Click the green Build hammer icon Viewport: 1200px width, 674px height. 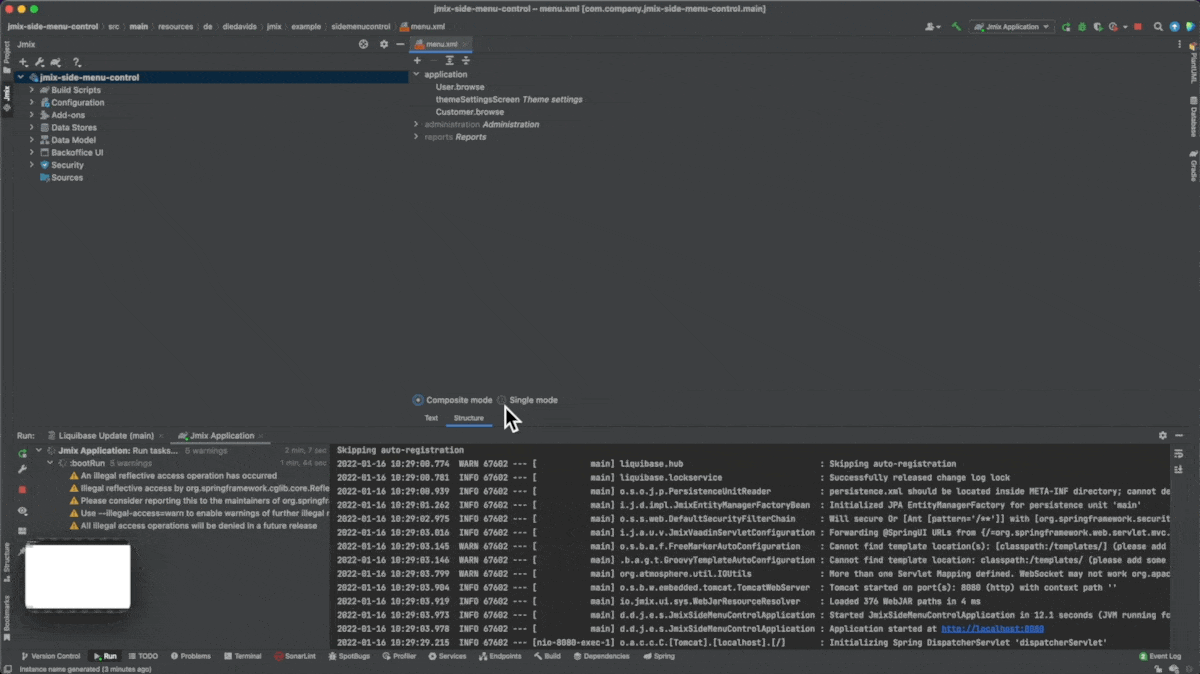click(x=956, y=27)
